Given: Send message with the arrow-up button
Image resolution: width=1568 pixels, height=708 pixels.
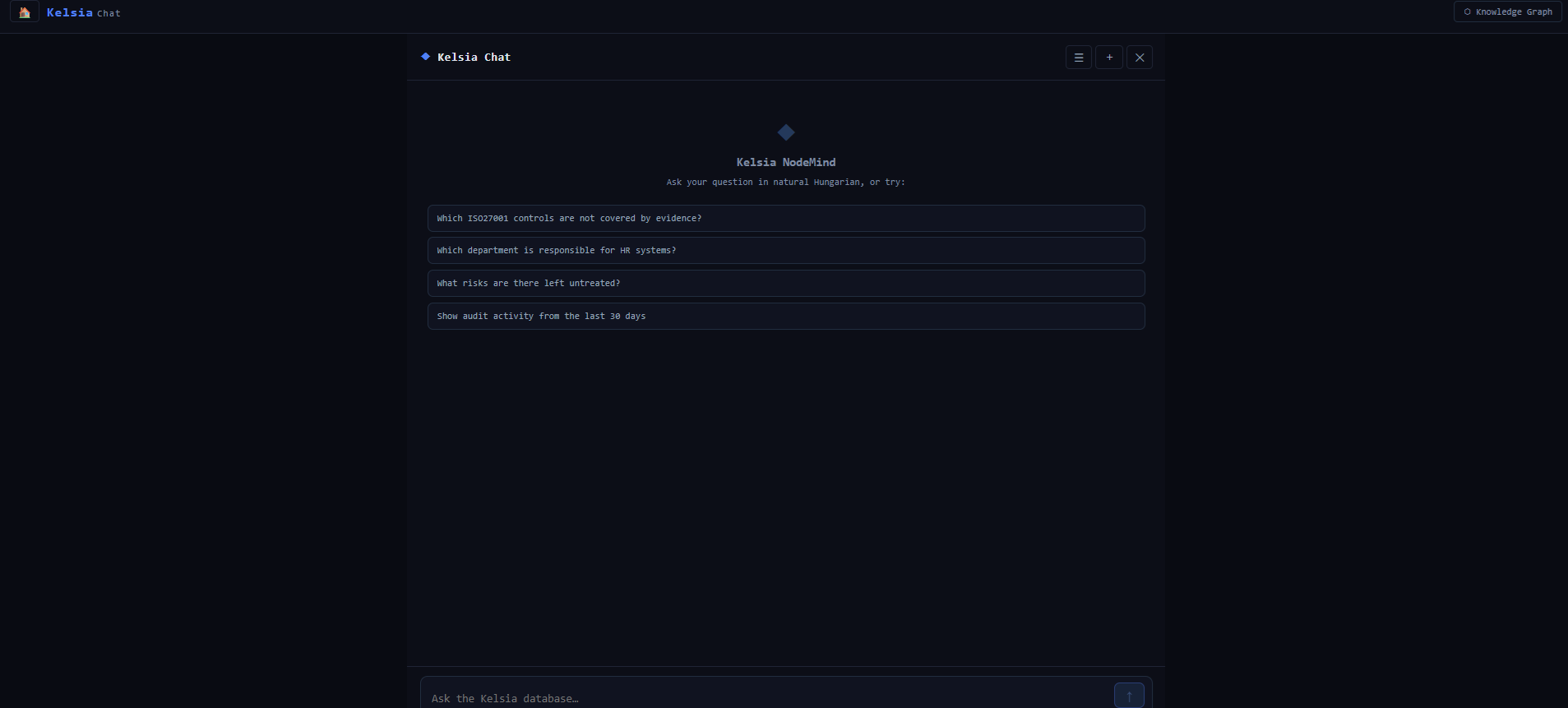Looking at the screenshot, I should click(1129, 696).
